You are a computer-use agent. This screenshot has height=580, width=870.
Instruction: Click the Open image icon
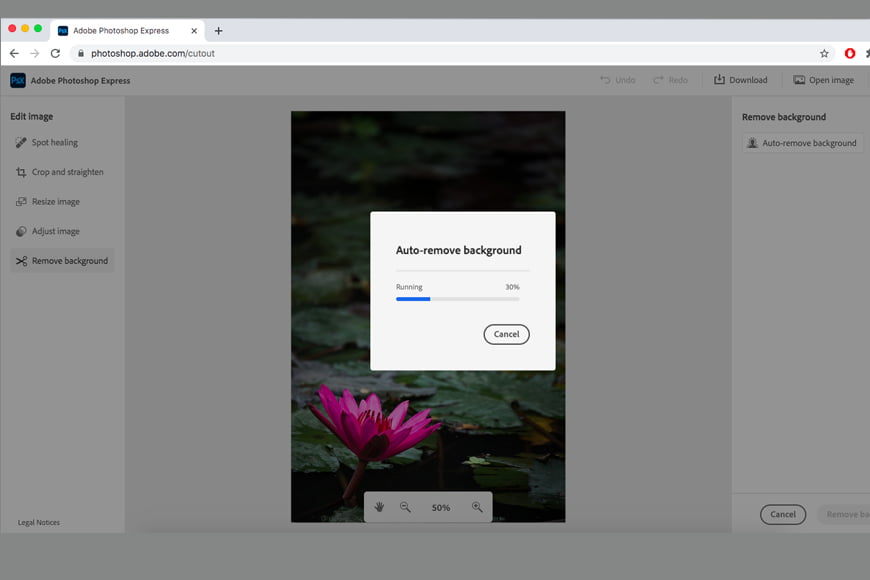point(799,80)
